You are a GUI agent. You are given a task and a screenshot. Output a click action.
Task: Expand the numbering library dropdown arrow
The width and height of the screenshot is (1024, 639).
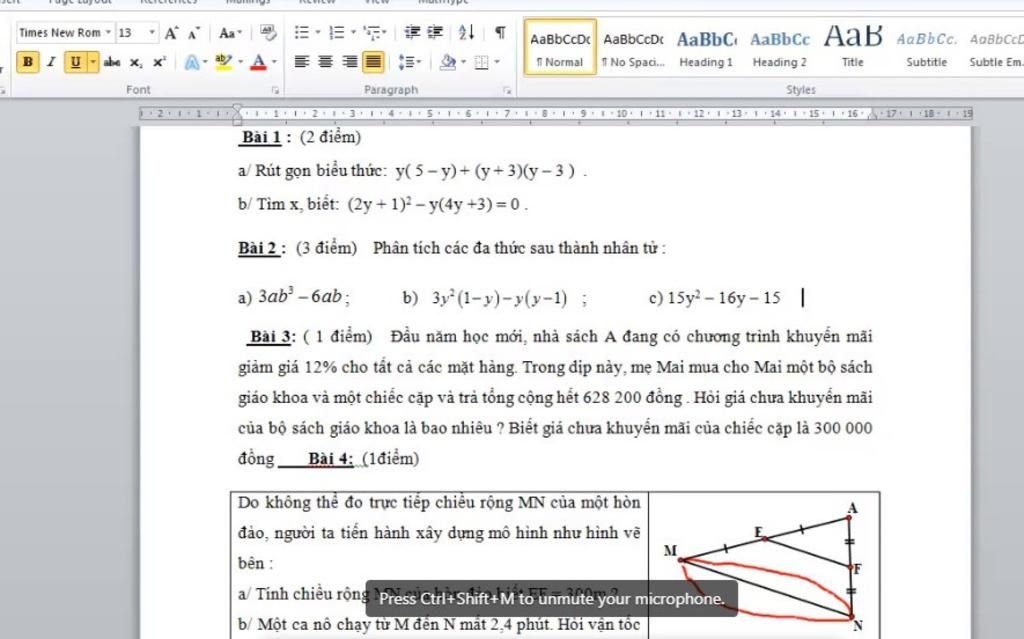coord(353,32)
